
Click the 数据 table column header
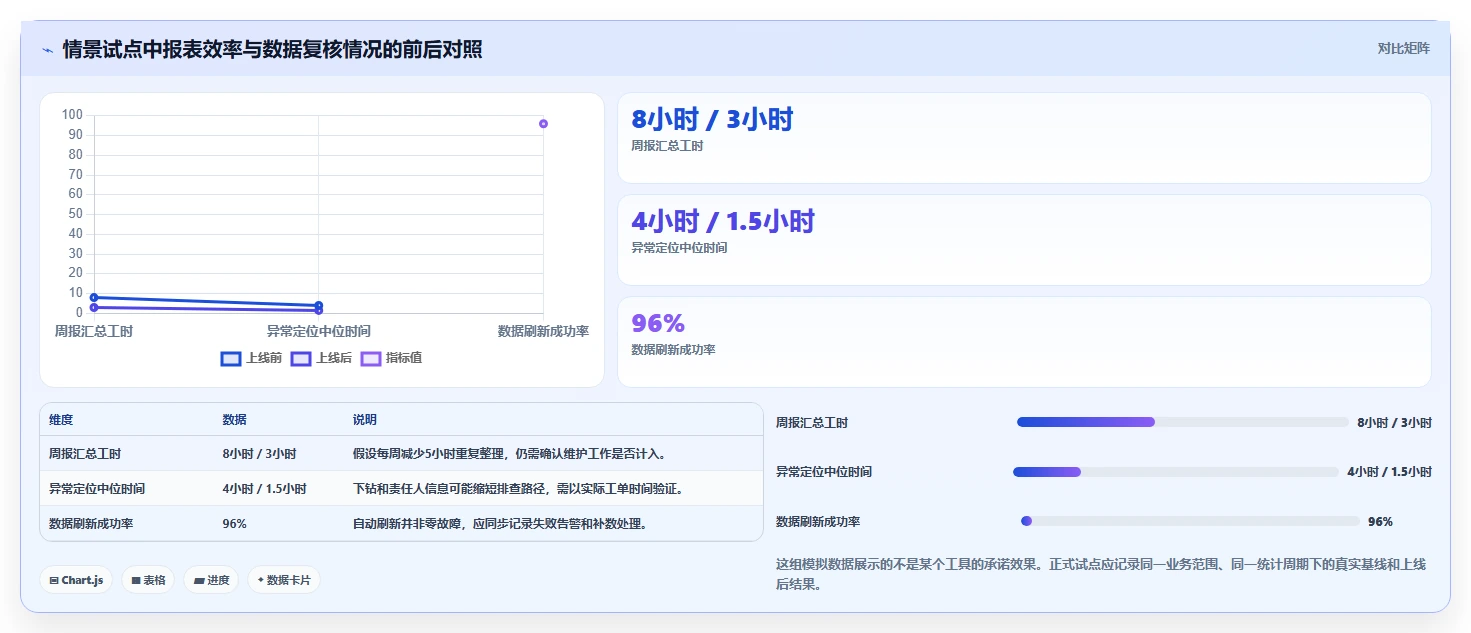[234, 420]
